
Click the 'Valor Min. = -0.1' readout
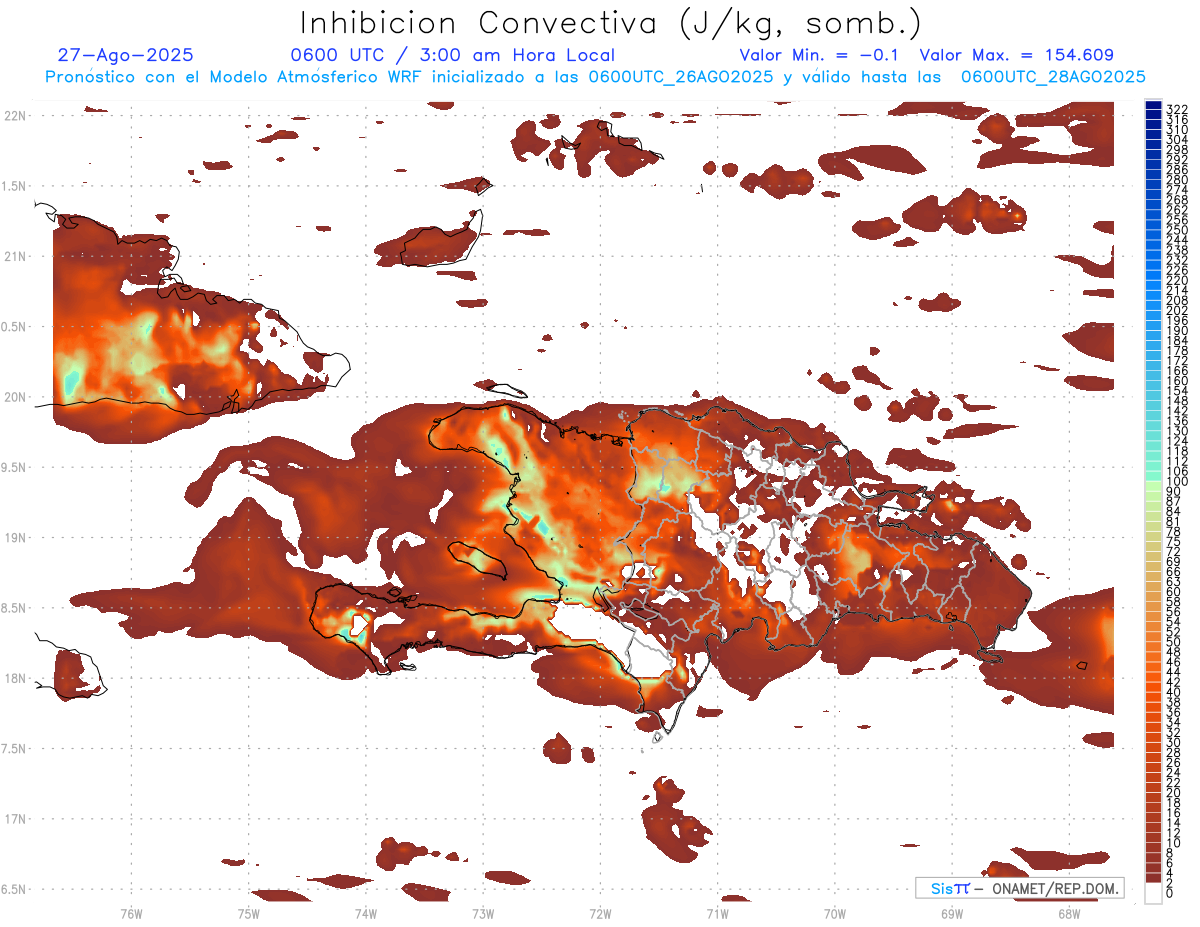click(x=819, y=56)
